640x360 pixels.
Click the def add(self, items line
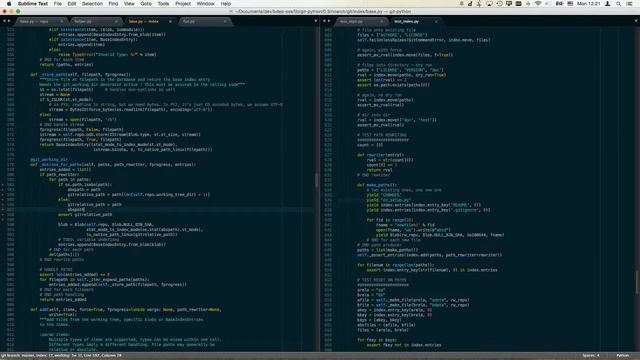[x=126, y=309]
